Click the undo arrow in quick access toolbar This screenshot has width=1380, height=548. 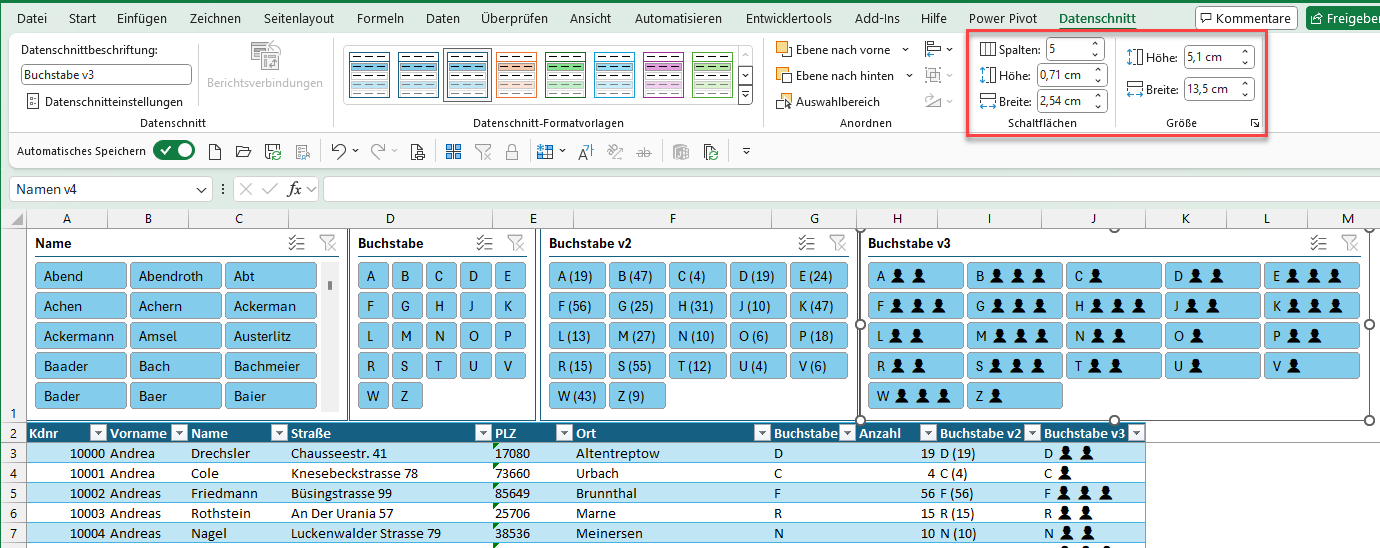click(338, 151)
